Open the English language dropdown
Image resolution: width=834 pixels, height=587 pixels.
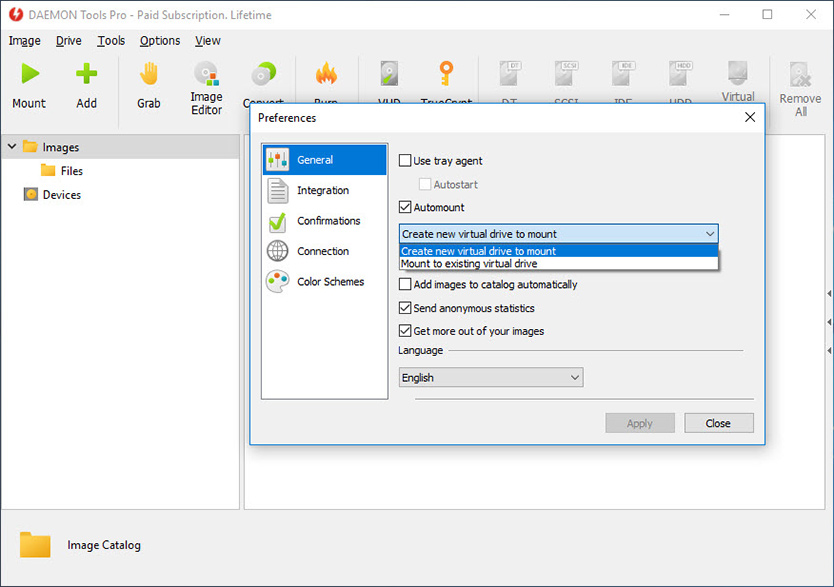point(490,378)
